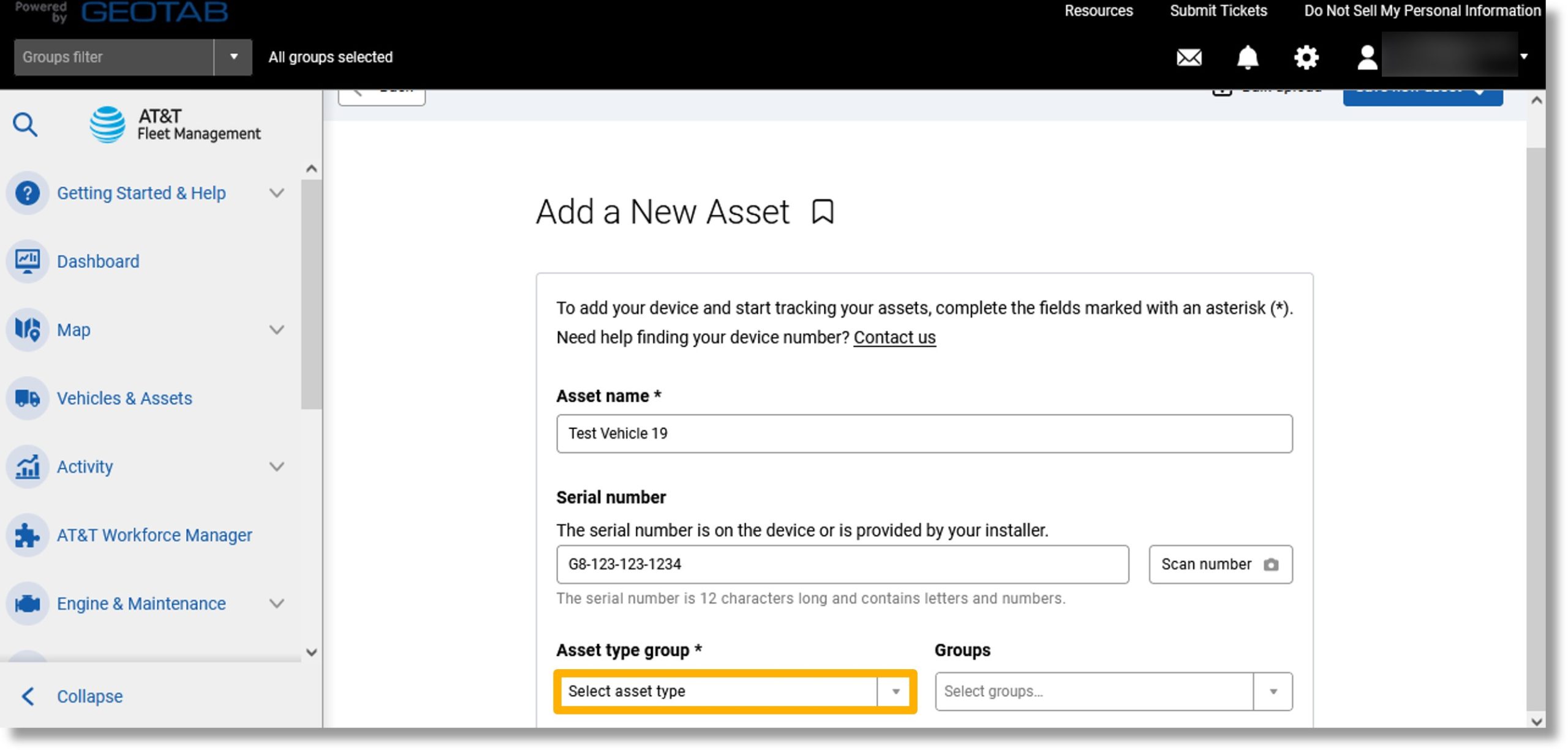Image resolution: width=1568 pixels, height=750 pixels.
Task: Open AT&T Workforce Manager
Action: (154, 535)
